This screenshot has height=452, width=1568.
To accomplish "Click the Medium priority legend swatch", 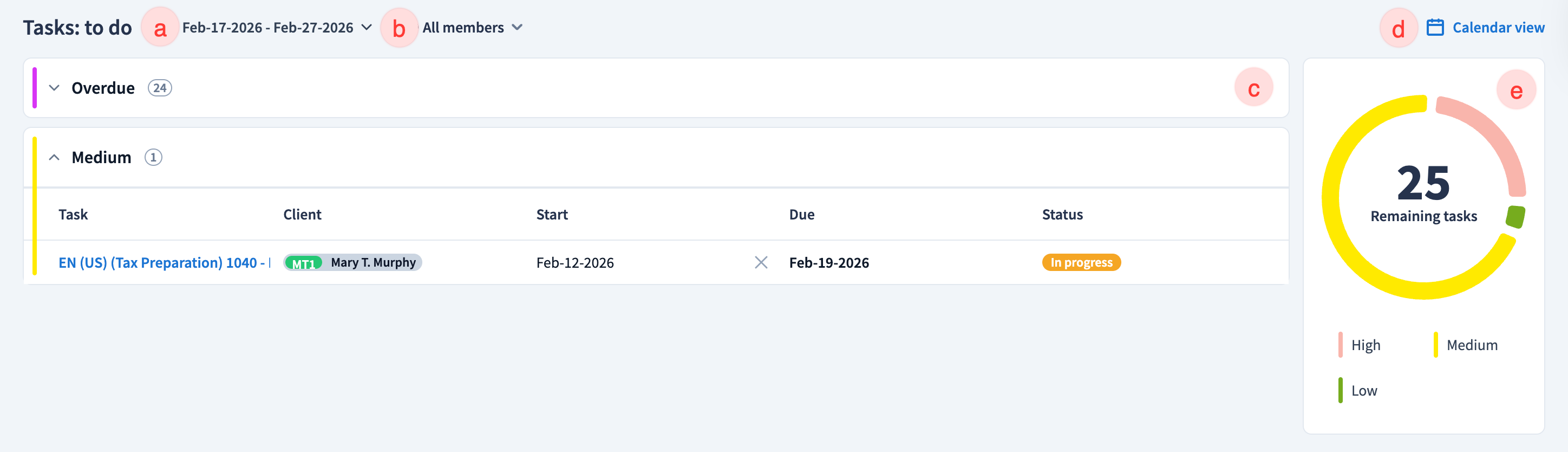I will pyautogui.click(x=1435, y=345).
